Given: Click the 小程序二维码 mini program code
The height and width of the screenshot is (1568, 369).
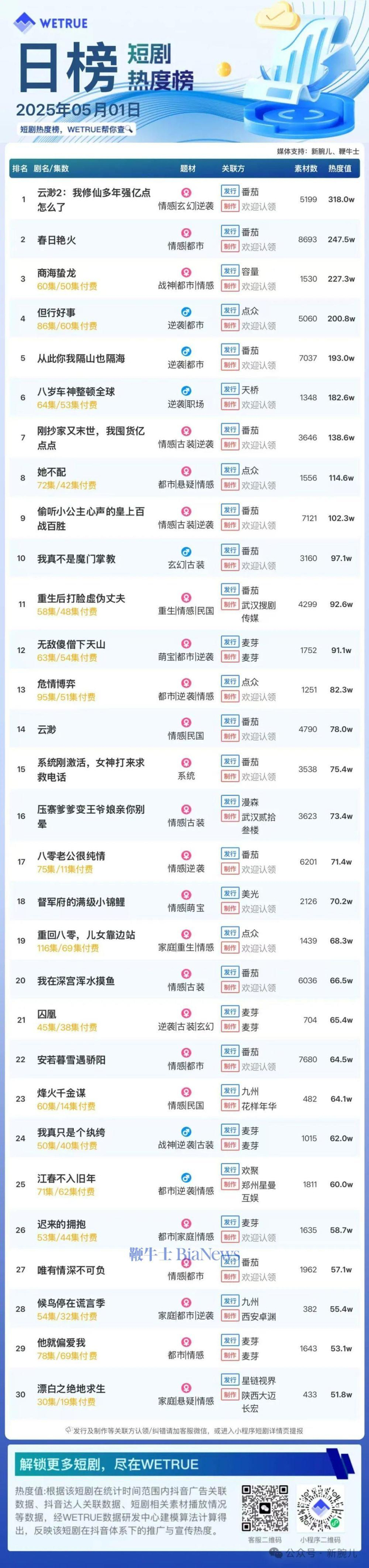Looking at the screenshot, I should 321,1508.
